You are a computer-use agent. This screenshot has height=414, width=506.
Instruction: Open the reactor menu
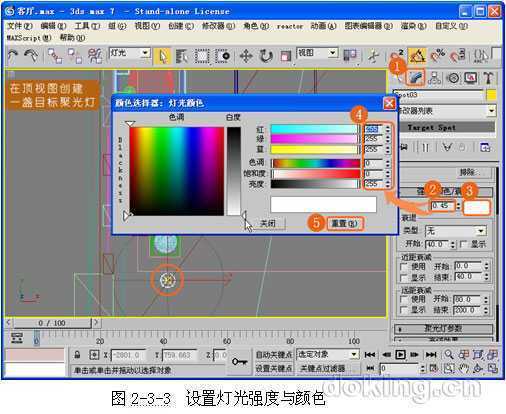[290, 26]
